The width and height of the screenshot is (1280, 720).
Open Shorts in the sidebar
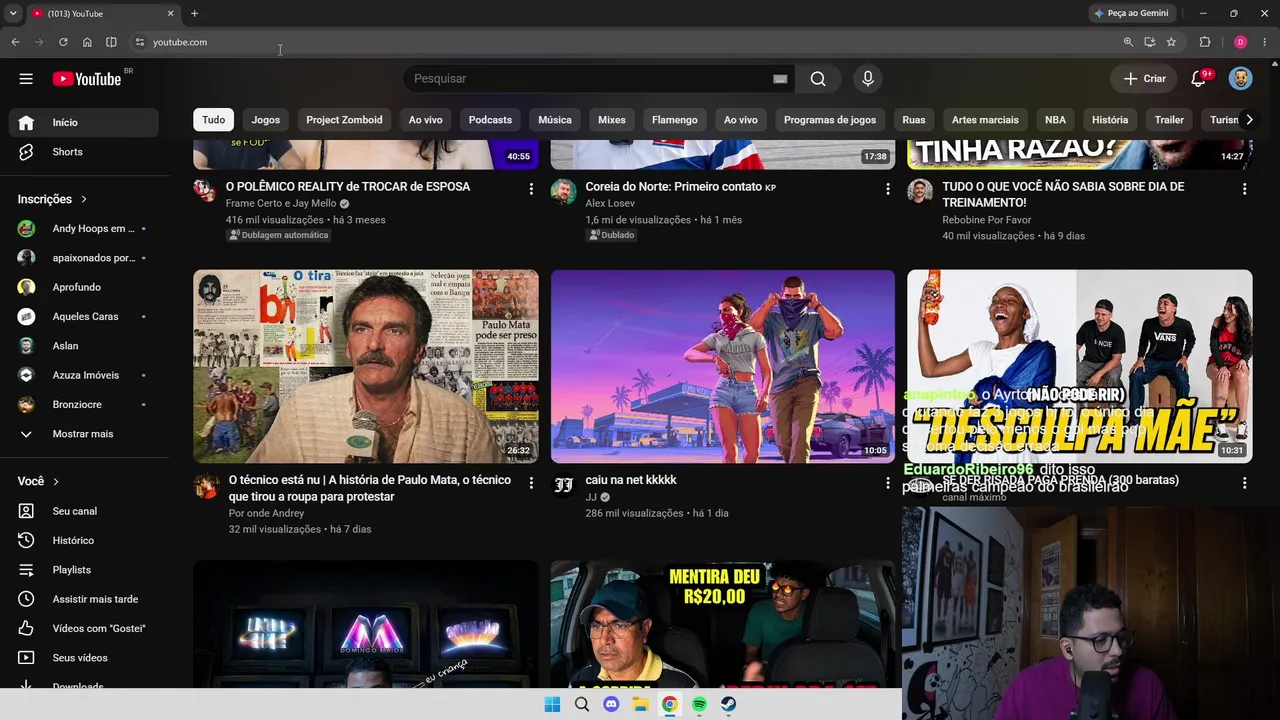tap(84, 152)
